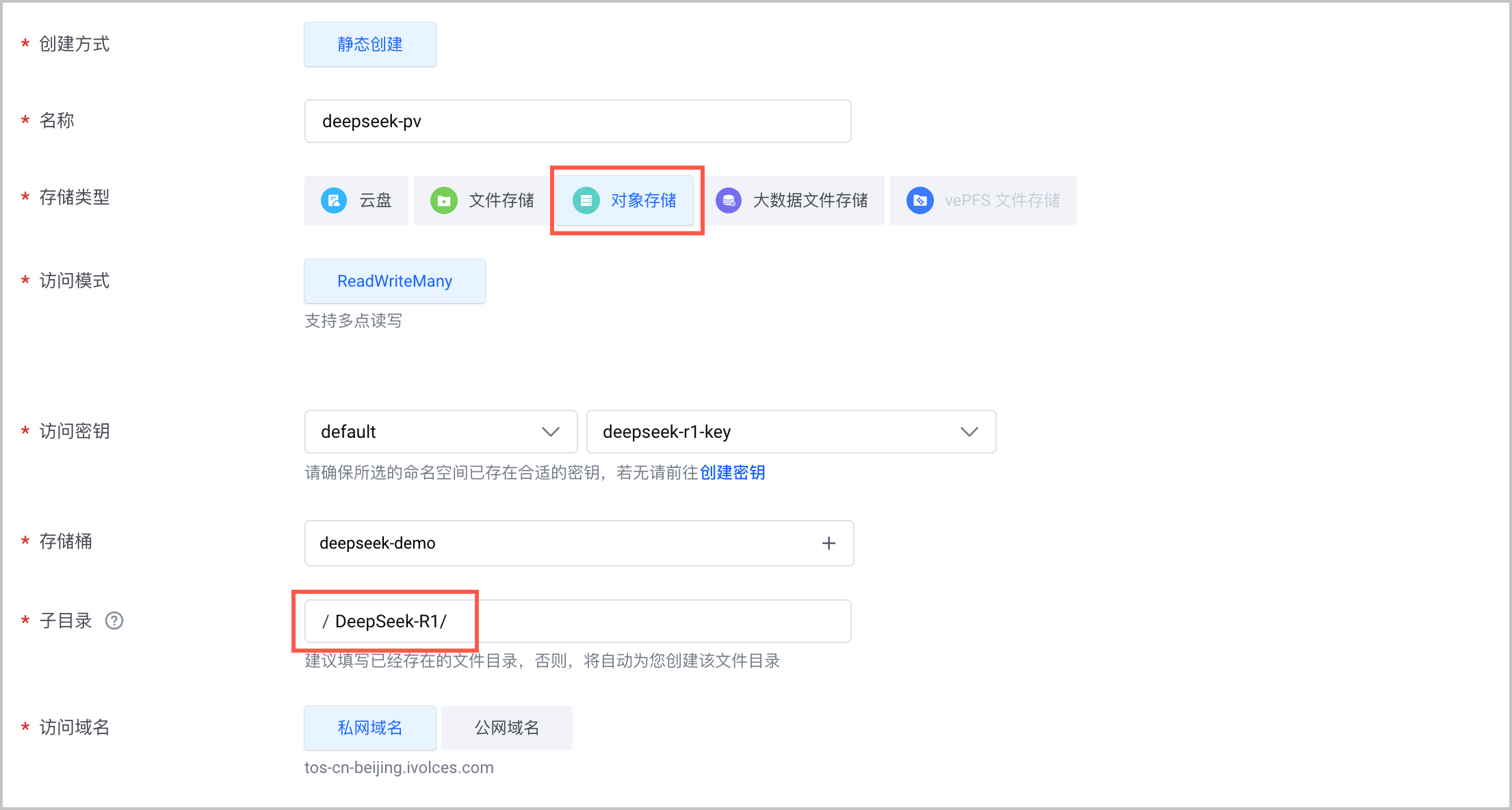Select ReadWriteMany access mode
The image size is (1512, 810).
coord(395,281)
